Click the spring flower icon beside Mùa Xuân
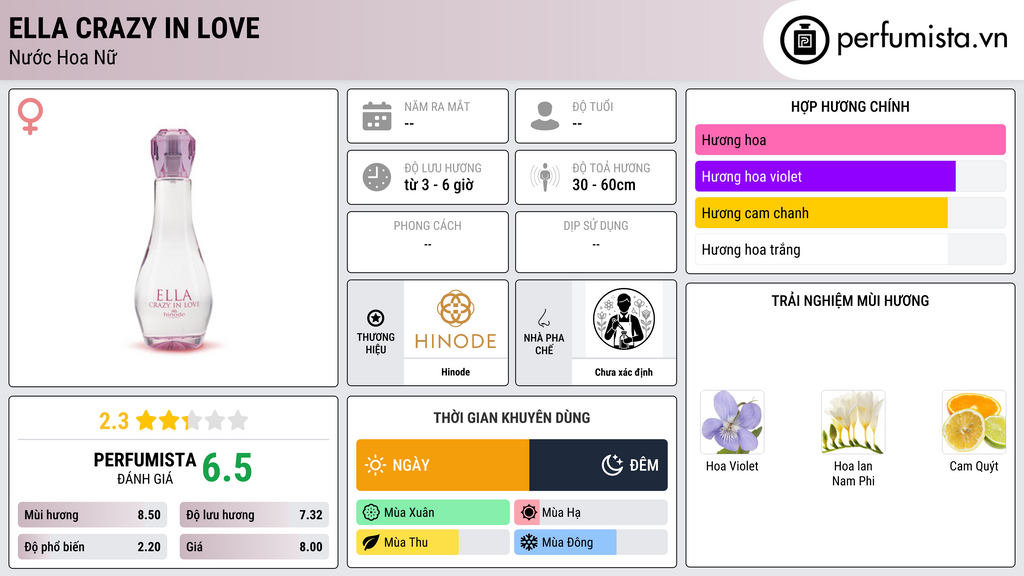1024x576 pixels. pyautogui.click(x=371, y=513)
